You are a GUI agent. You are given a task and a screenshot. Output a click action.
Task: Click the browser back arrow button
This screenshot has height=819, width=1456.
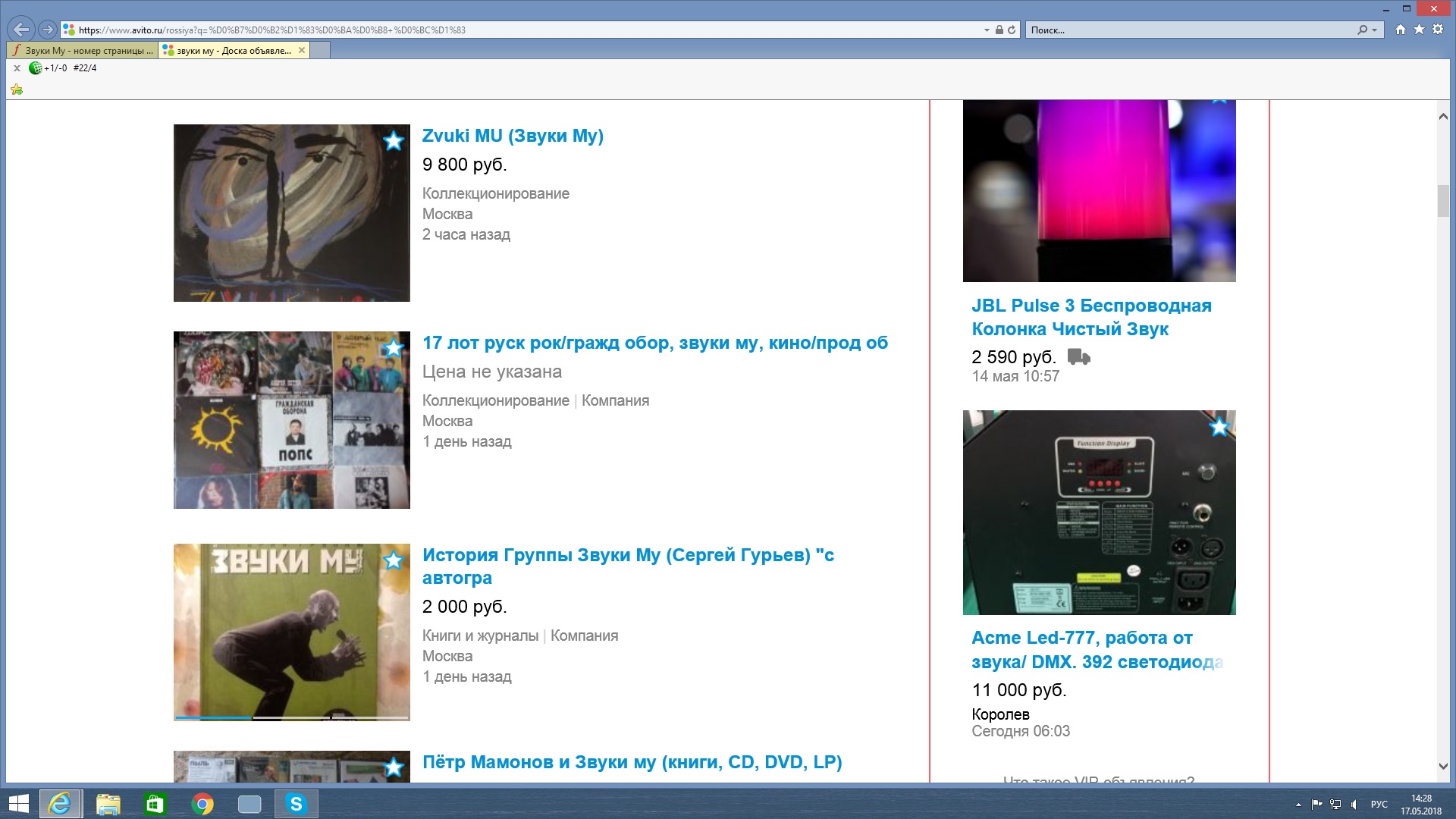click(20, 30)
